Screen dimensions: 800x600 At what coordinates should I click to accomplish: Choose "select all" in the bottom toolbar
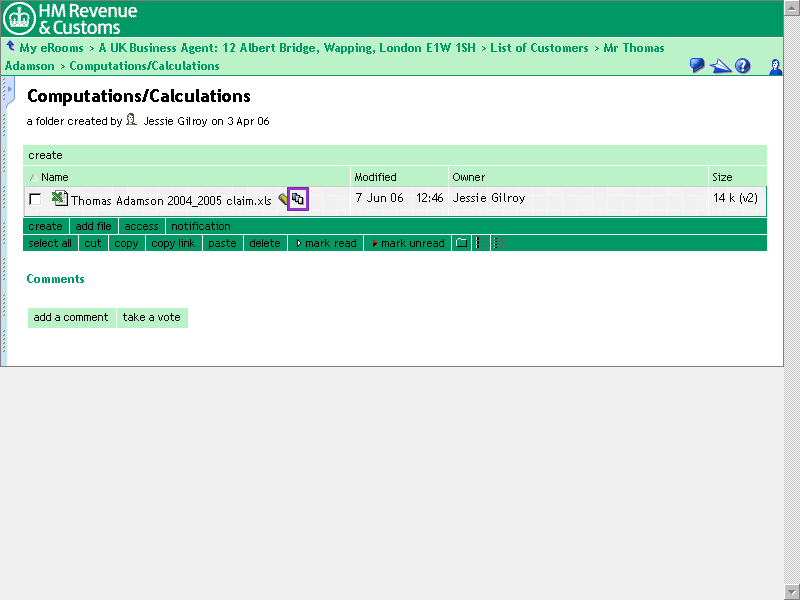pyautogui.click(x=50, y=243)
